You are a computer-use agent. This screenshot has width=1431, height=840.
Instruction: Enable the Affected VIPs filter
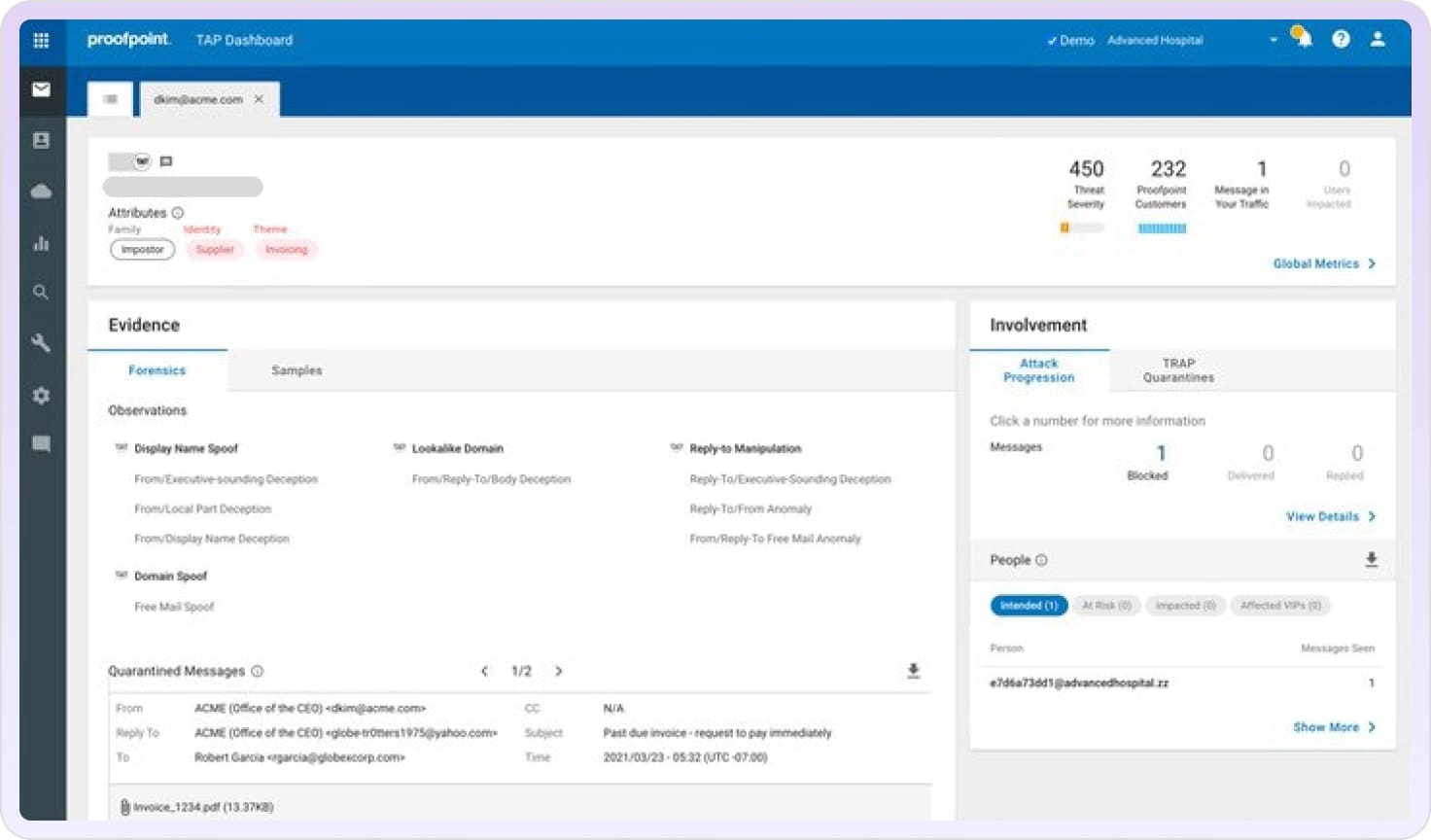coord(1279,605)
